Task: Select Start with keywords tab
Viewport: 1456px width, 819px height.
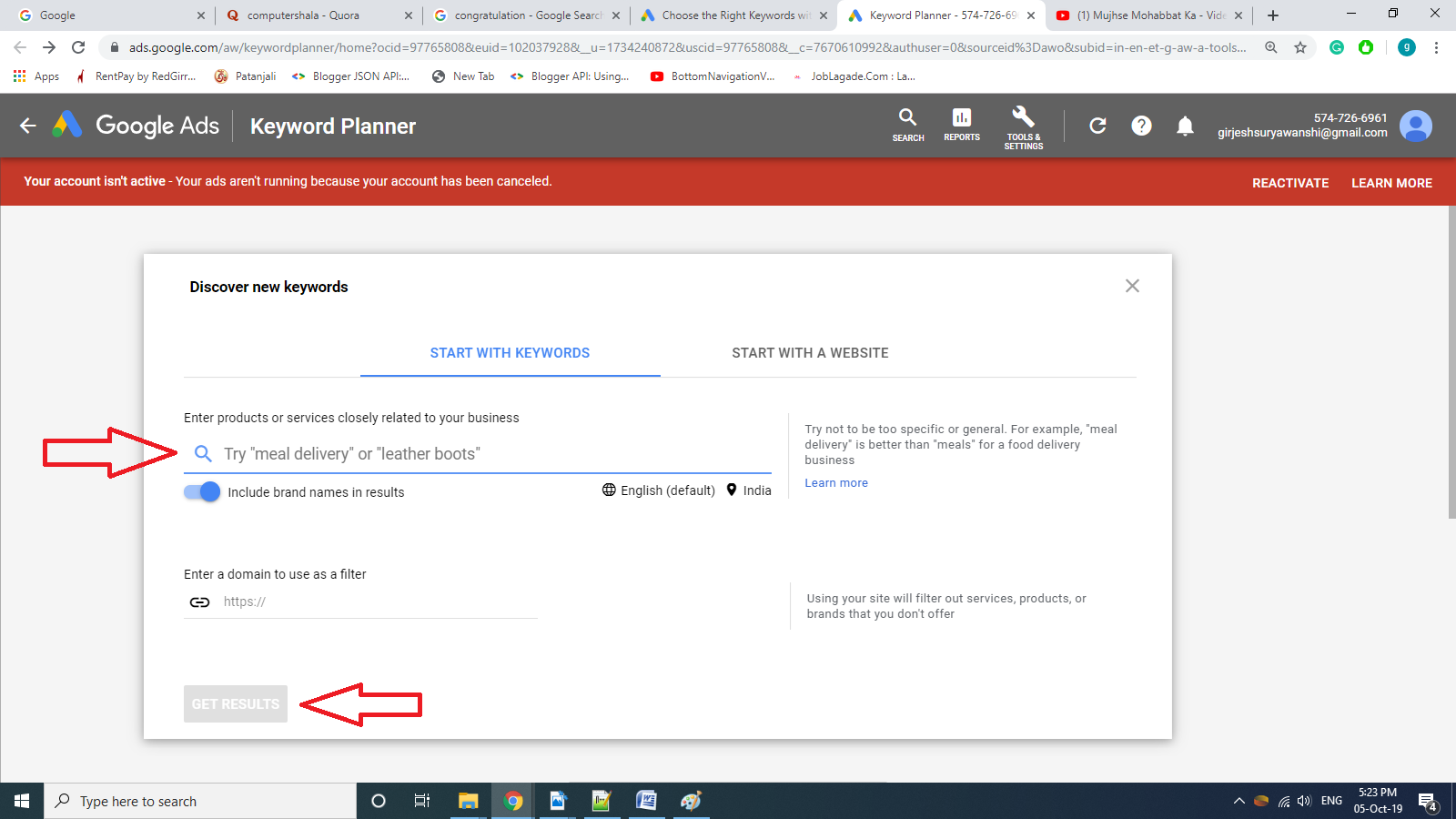Action: tap(510, 353)
